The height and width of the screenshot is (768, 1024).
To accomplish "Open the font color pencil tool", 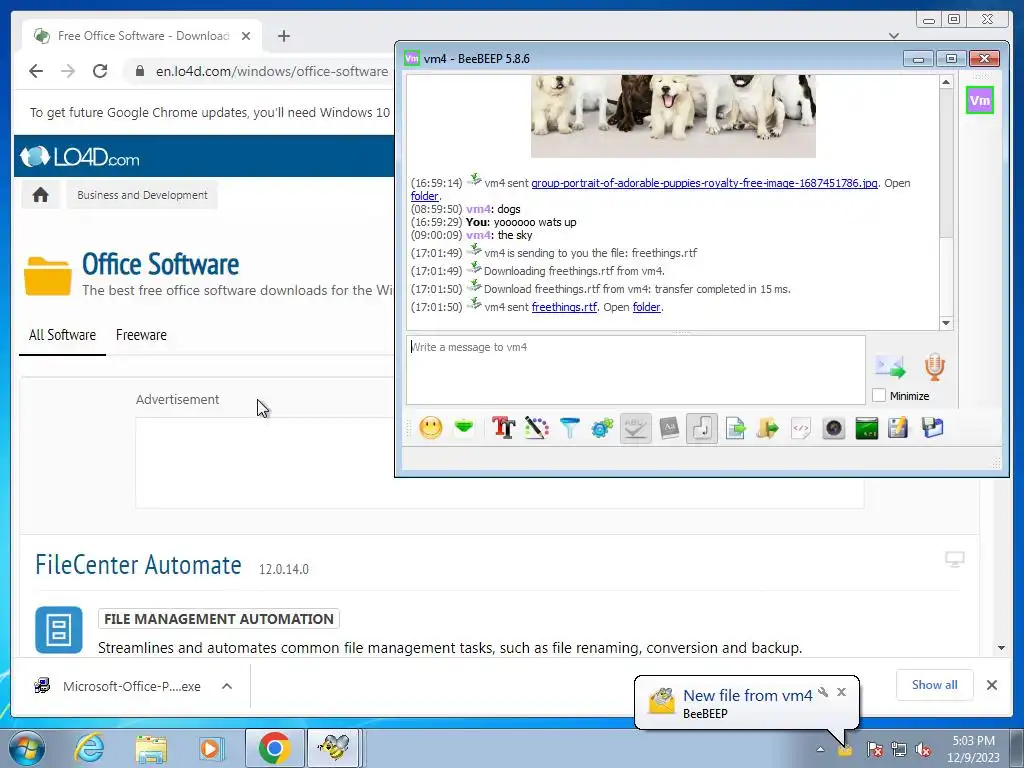I will (536, 428).
